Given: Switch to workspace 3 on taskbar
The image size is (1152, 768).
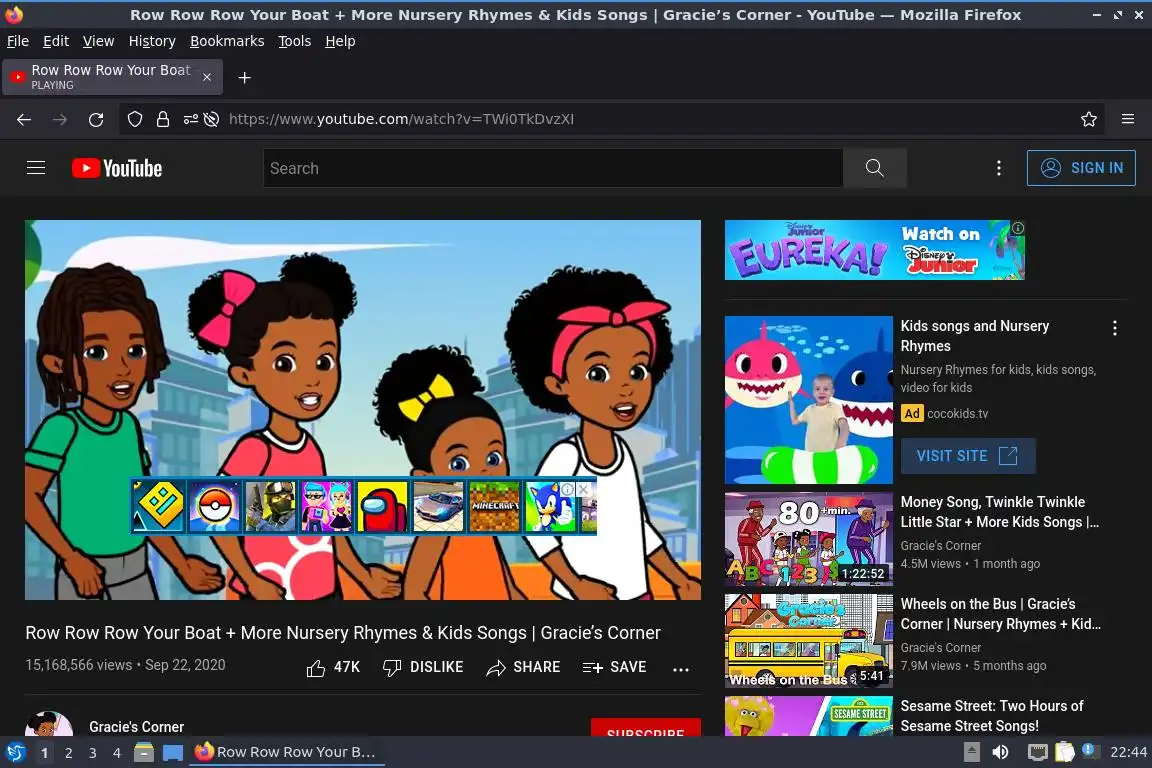Looking at the screenshot, I should (x=93, y=753).
